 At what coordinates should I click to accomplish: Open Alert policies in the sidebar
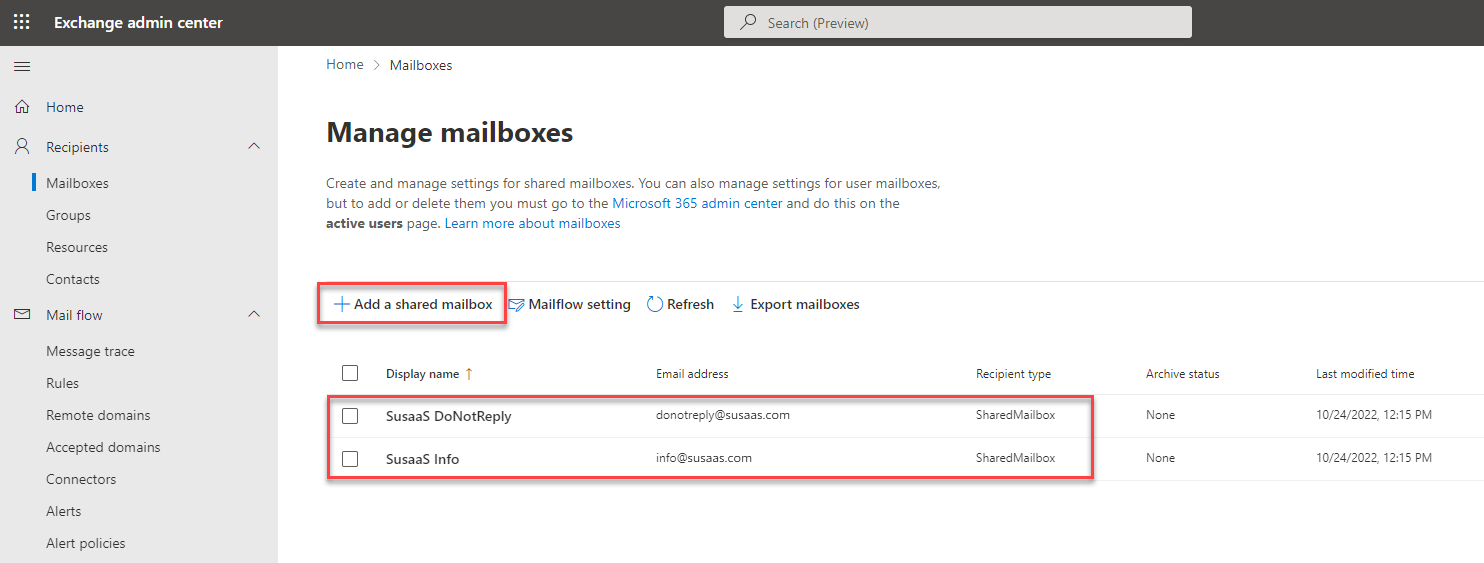point(86,543)
